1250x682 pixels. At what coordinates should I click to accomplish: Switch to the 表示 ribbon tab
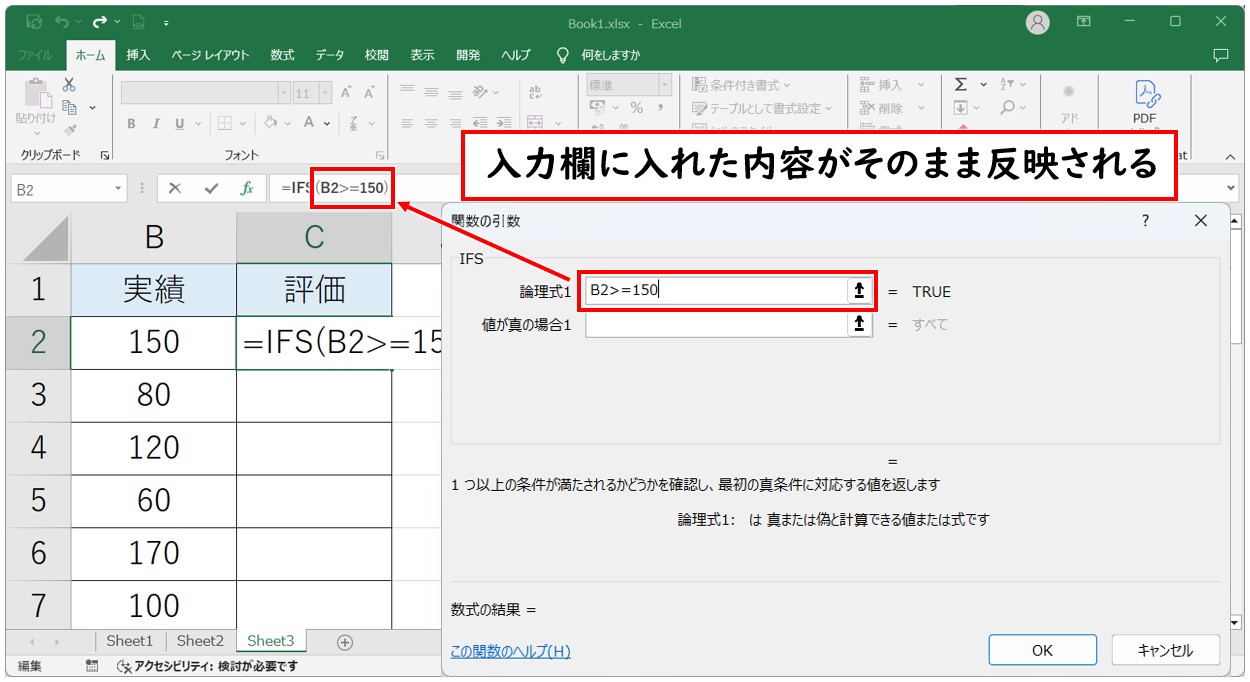point(422,55)
